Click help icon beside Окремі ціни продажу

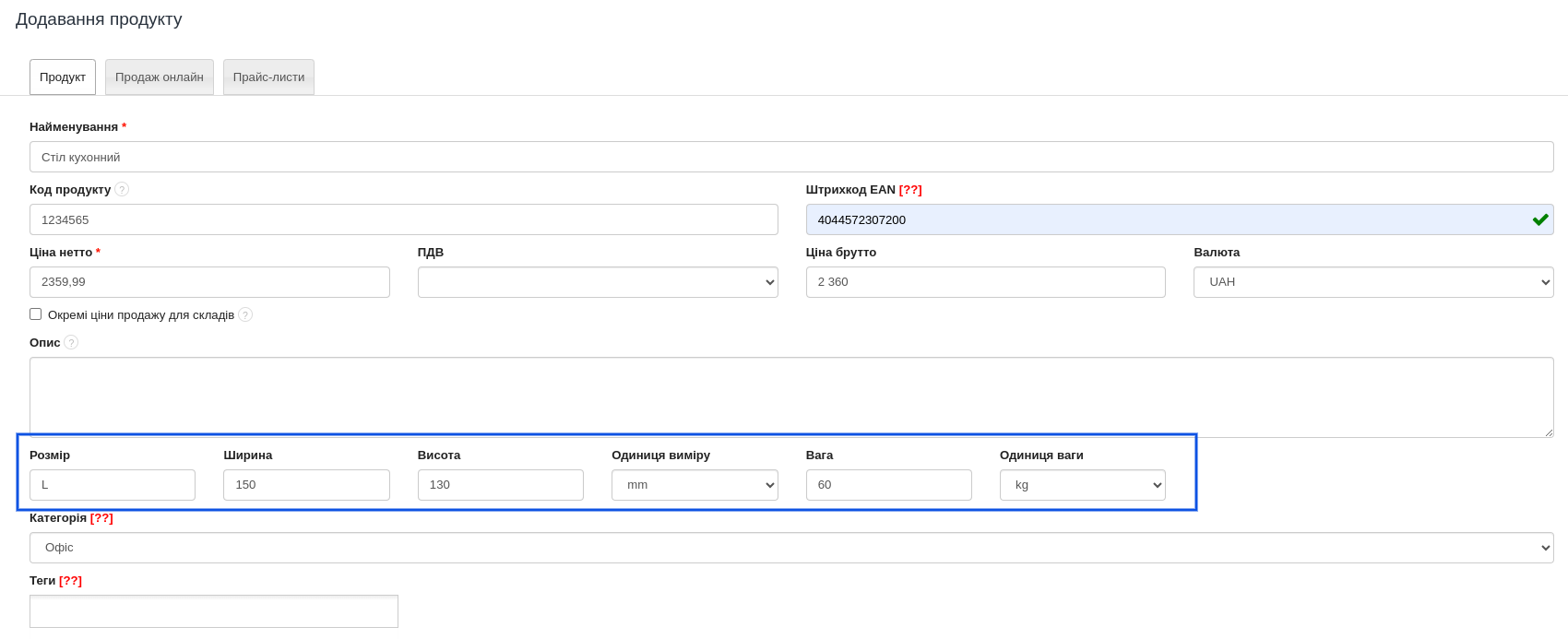tap(245, 314)
